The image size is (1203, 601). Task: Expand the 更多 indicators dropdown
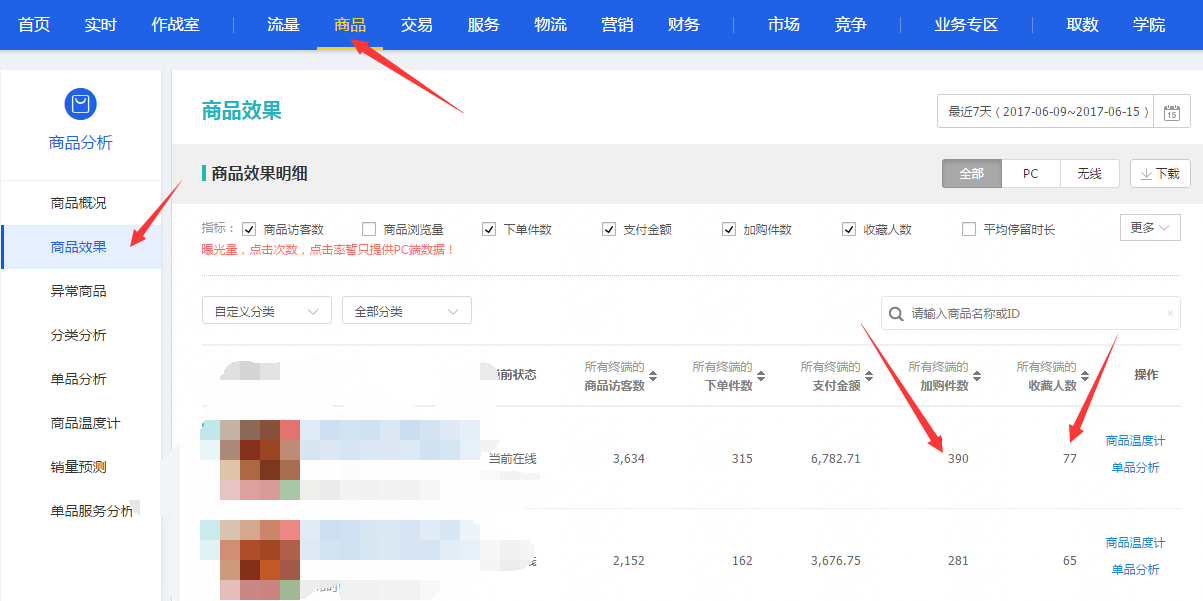pyautogui.click(x=1150, y=228)
